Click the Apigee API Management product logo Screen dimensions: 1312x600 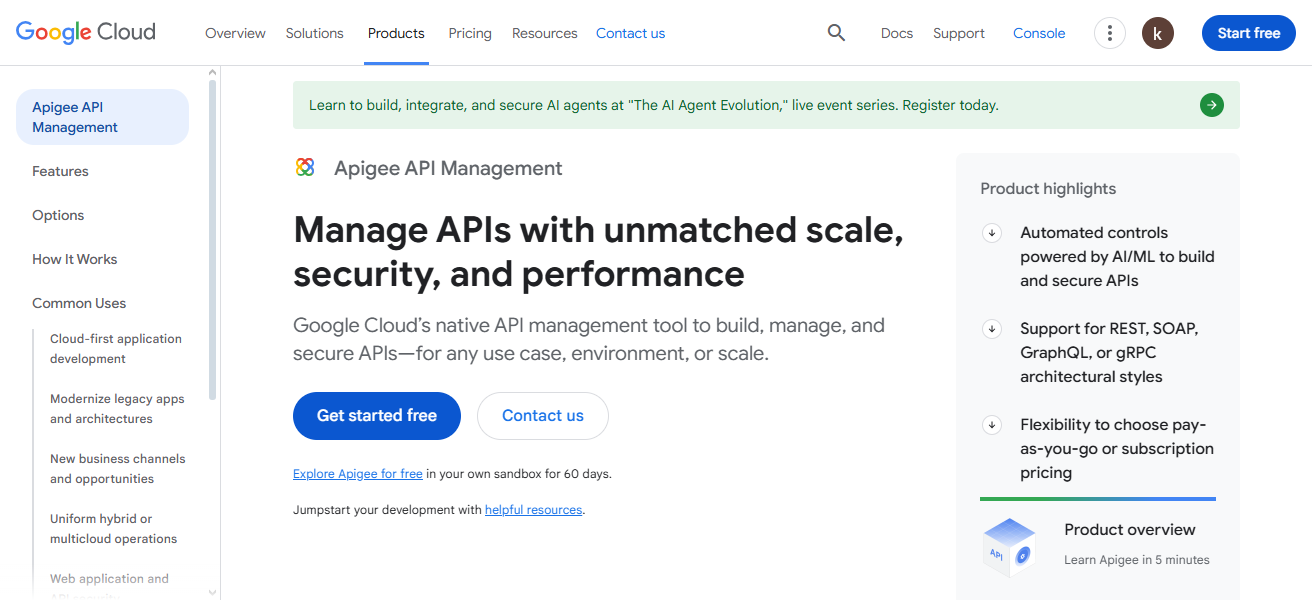pos(304,167)
